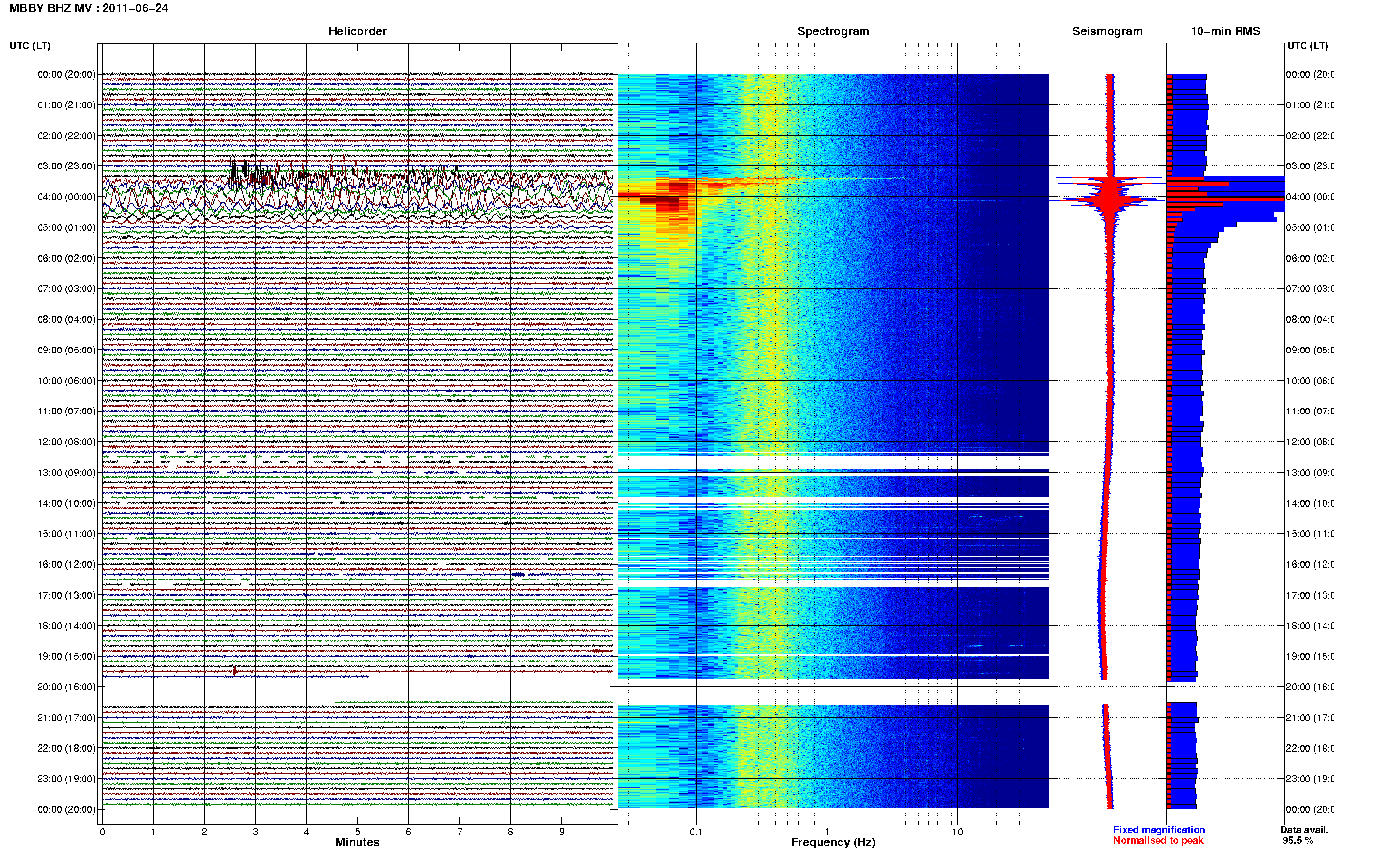Click the '14:00 (10:00)' left axis label
1389x868 pixels.
coord(66,503)
